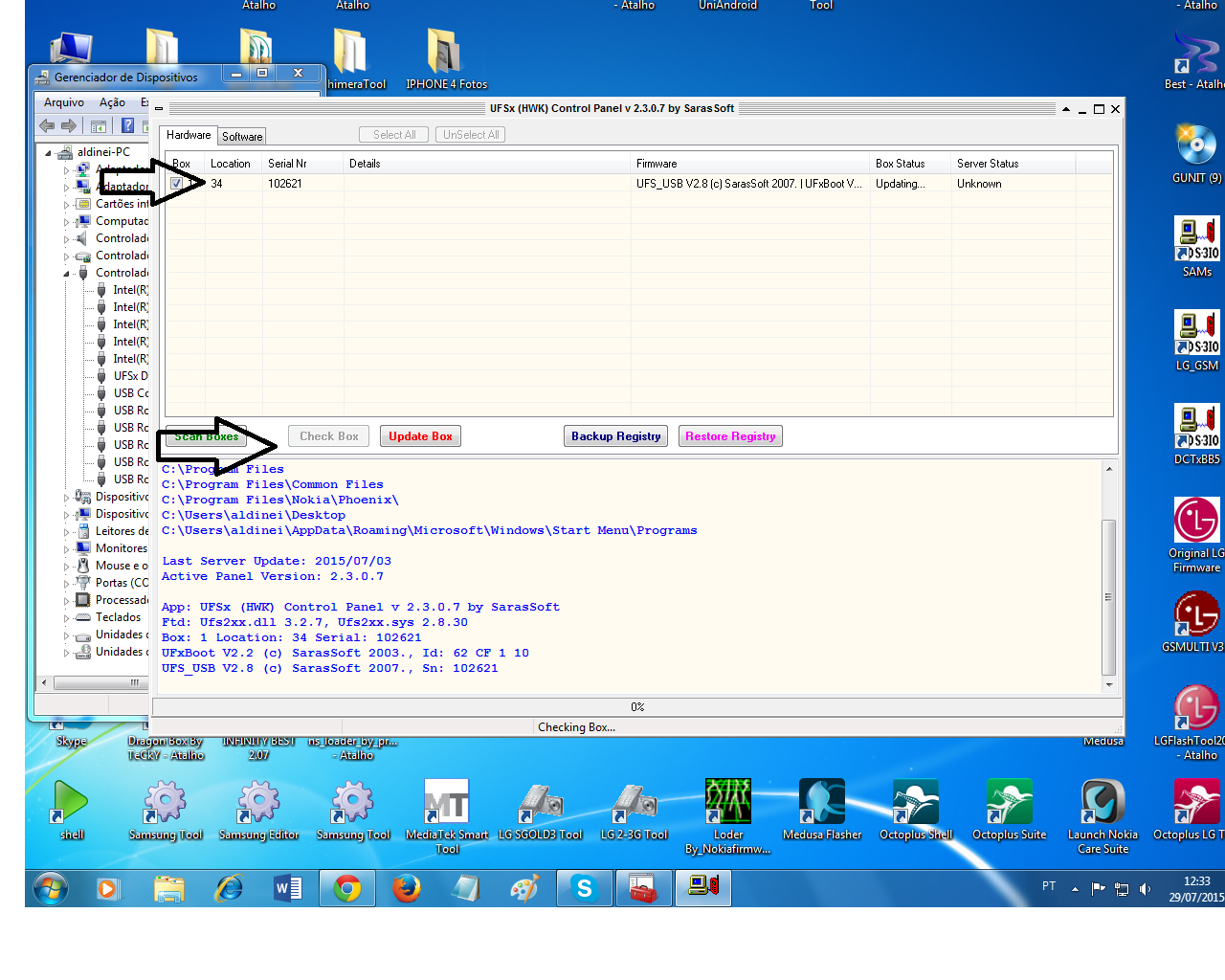
Task: Click Device Manager back arrow icon
Action: point(47,125)
